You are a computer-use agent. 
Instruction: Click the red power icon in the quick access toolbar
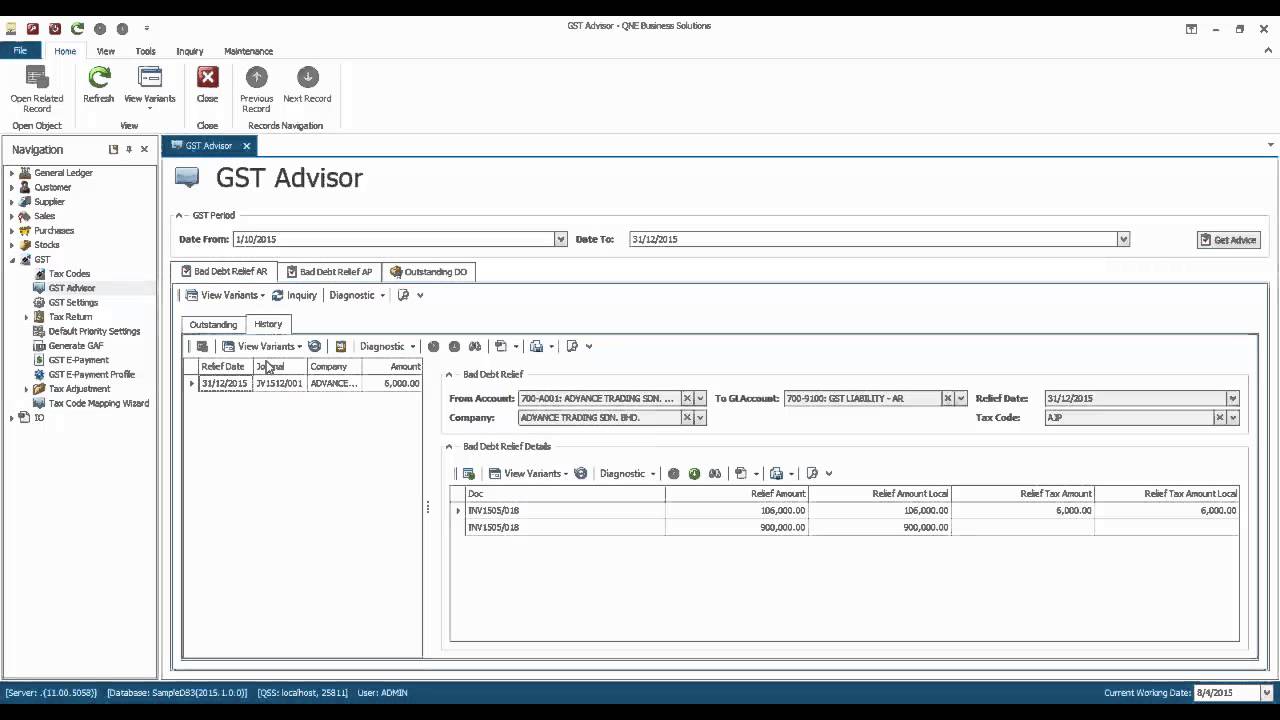[x=55, y=28]
